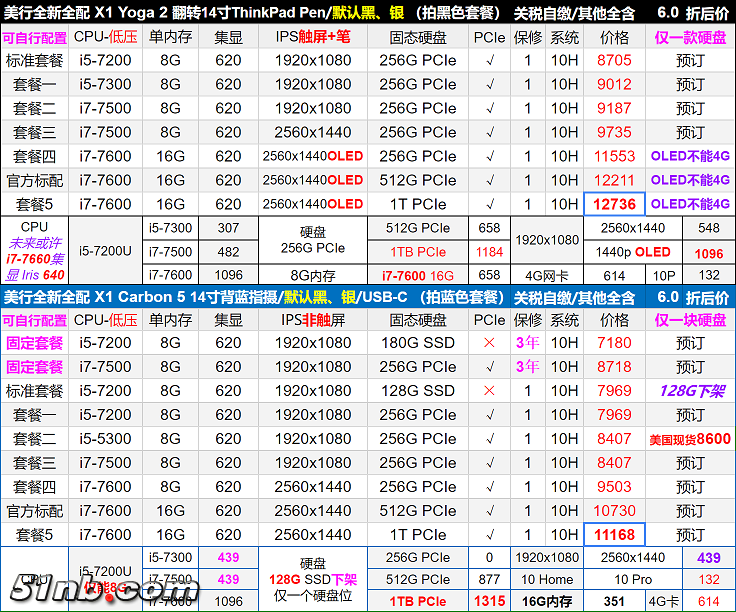The width and height of the screenshot is (736, 612).
Task: Select the i5-5300 CPU cell
Action: [105, 439]
